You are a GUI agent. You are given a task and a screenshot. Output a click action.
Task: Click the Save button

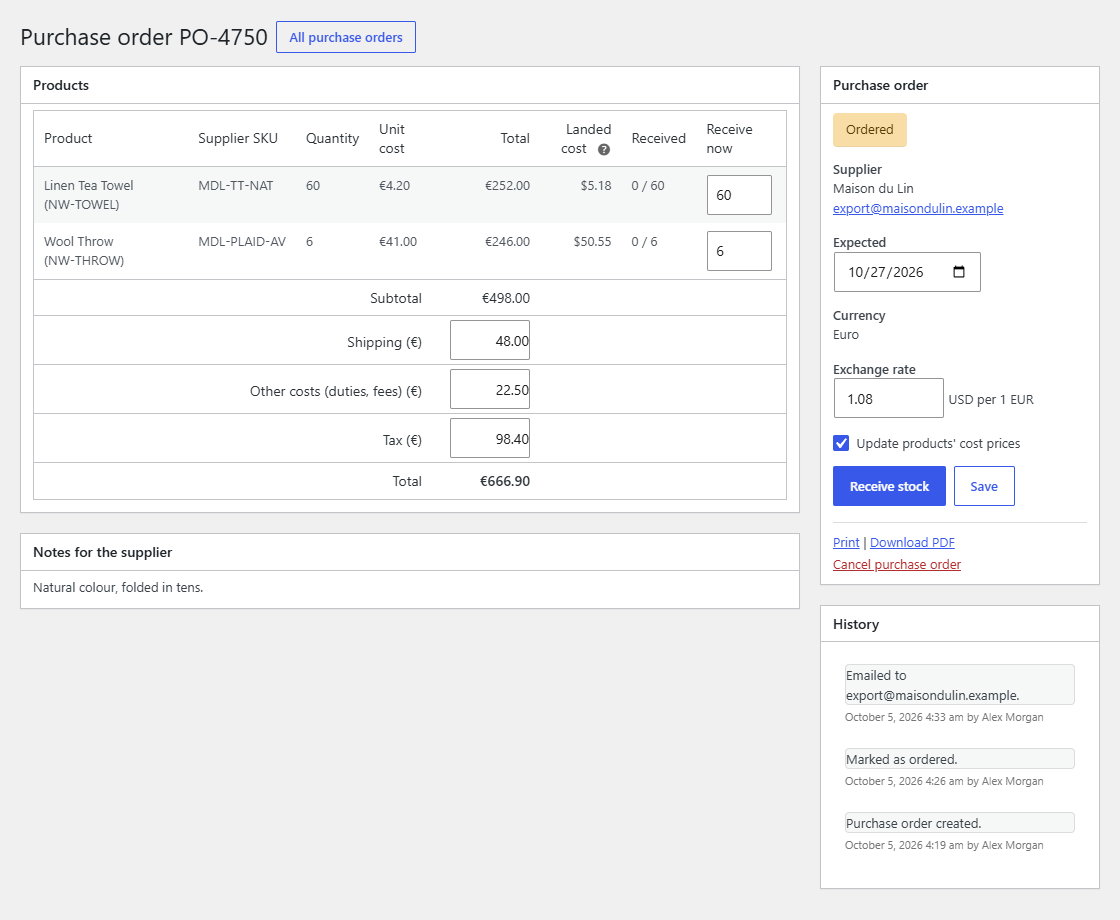pos(984,486)
